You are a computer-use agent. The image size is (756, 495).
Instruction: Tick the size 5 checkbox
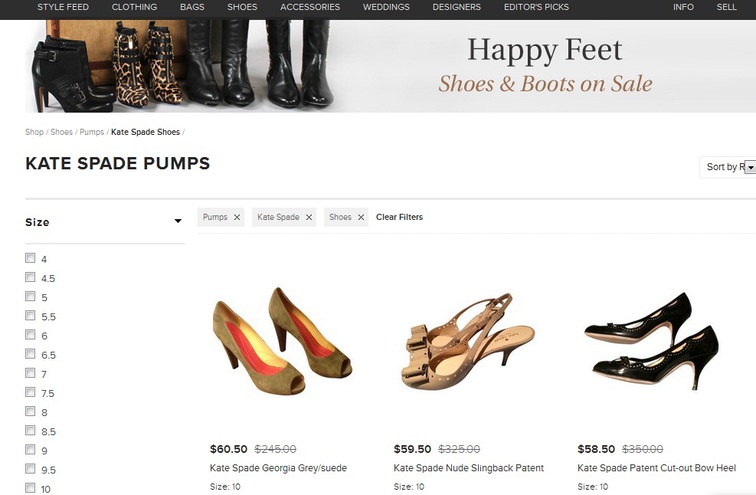point(30,296)
